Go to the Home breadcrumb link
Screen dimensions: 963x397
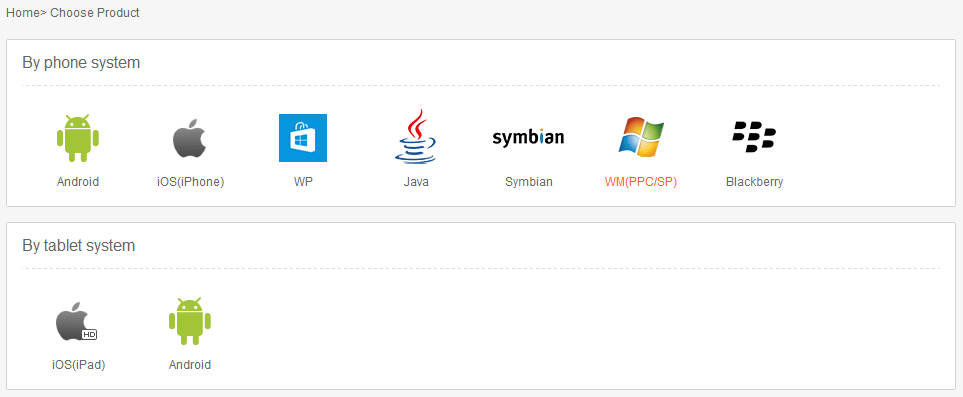(23, 12)
